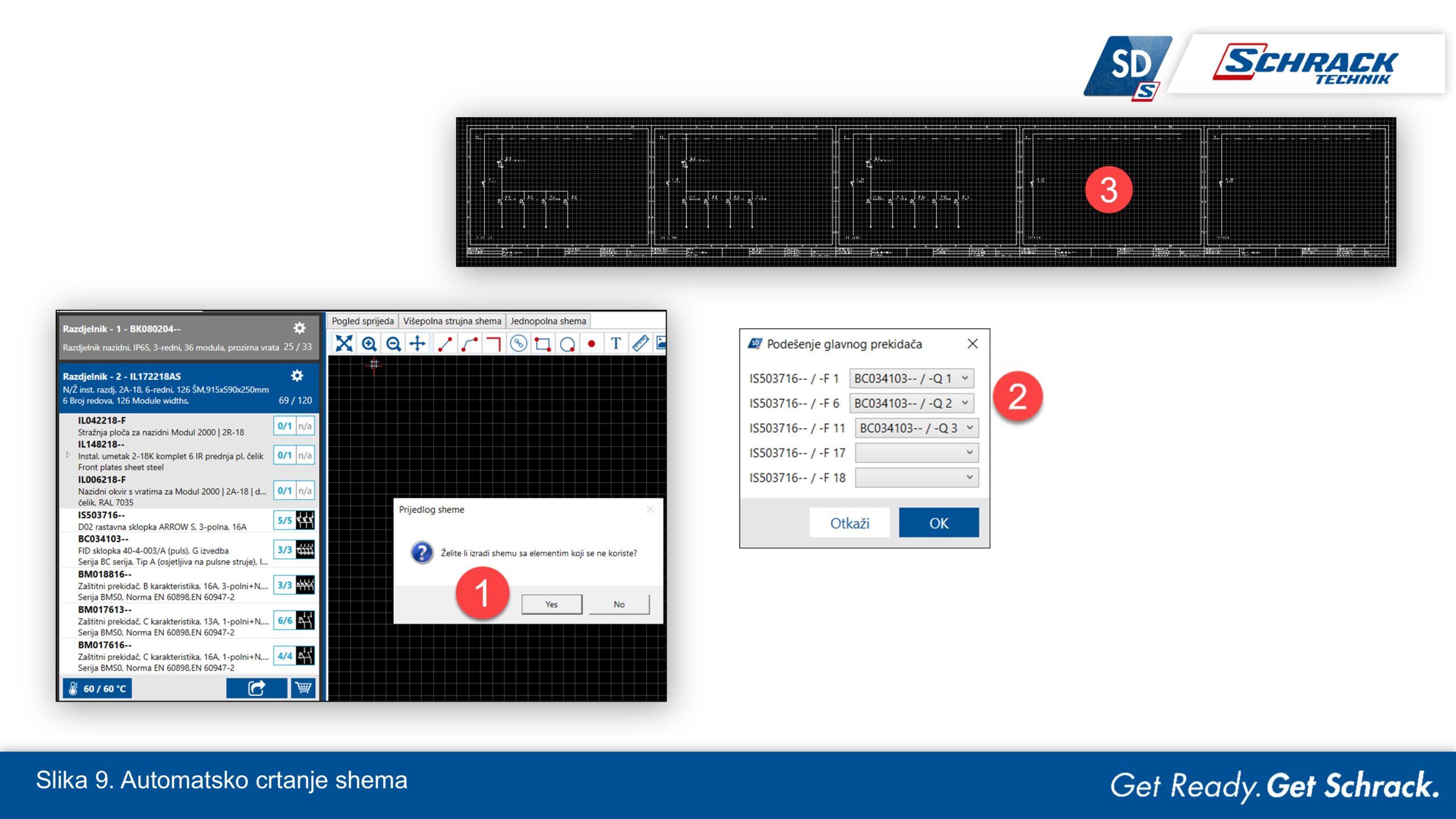Click the insert image tool icon
Image resolution: width=1456 pixels, height=819 pixels.
click(661, 344)
